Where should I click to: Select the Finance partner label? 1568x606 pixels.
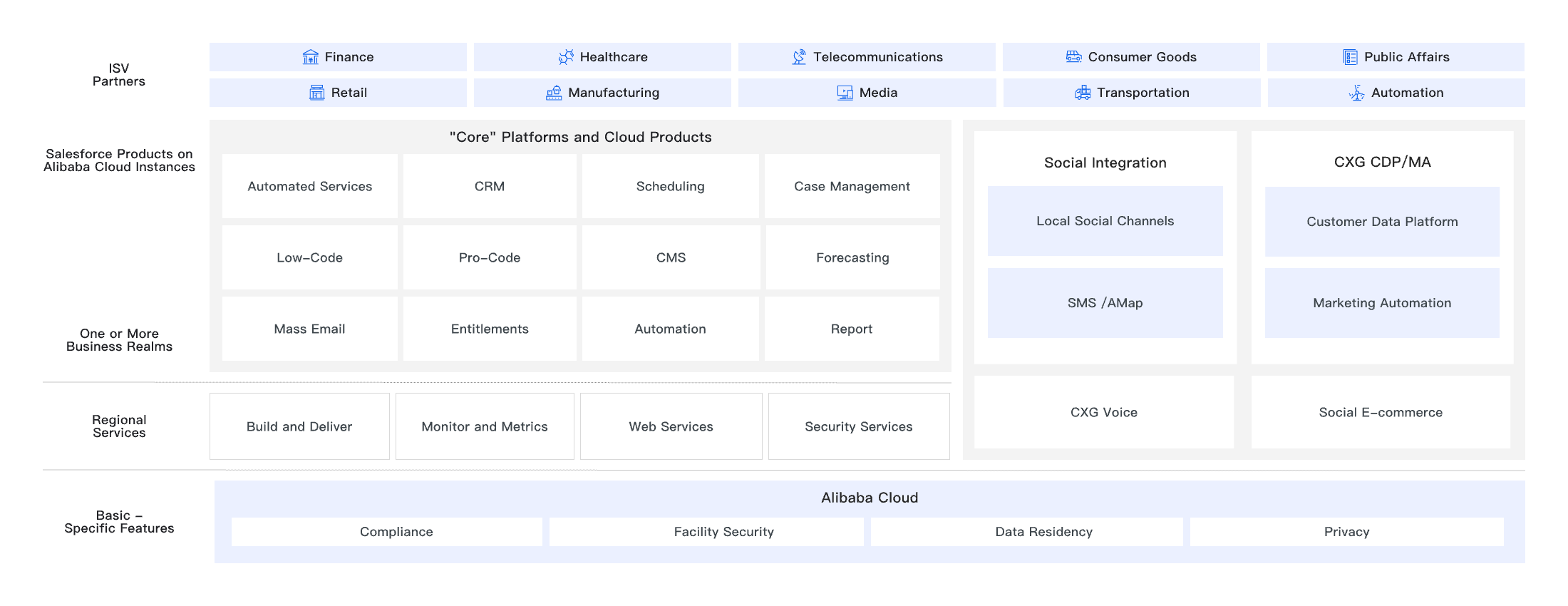(349, 57)
